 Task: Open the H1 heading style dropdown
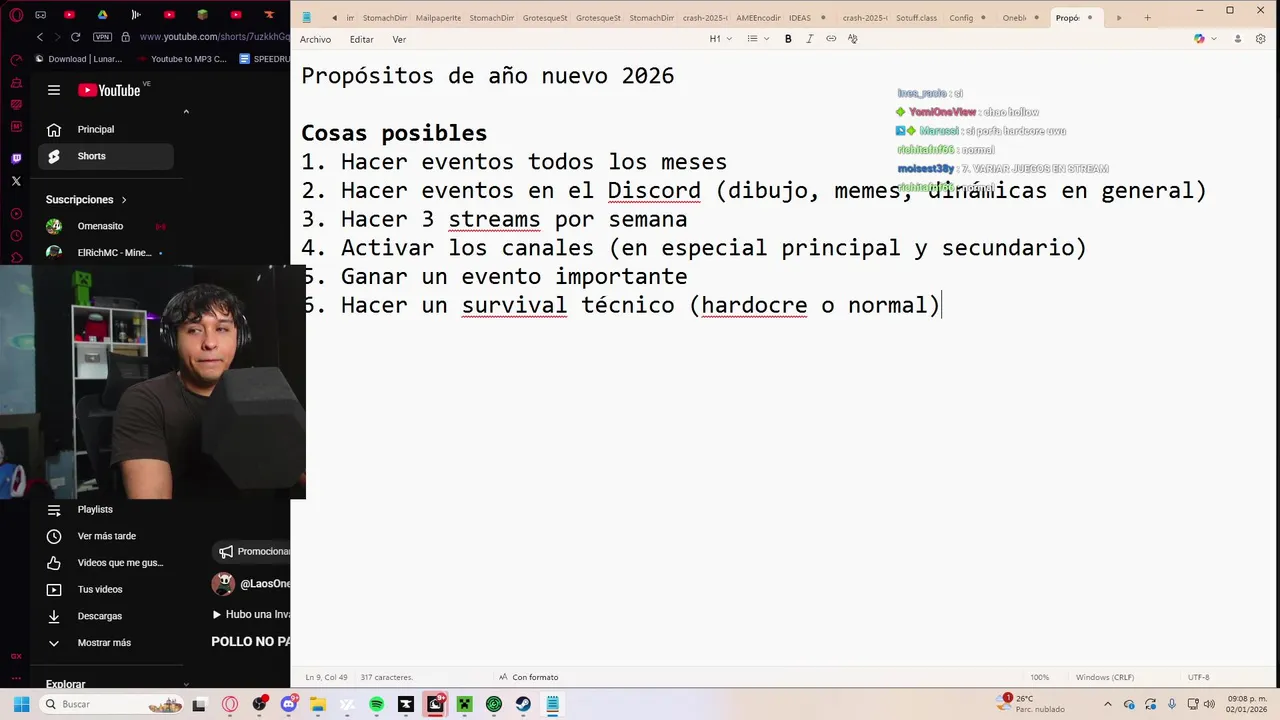click(721, 39)
